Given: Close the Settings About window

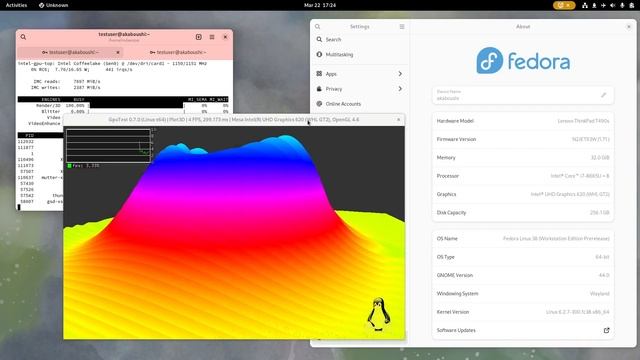Looking at the screenshot, I should (x=629, y=27).
